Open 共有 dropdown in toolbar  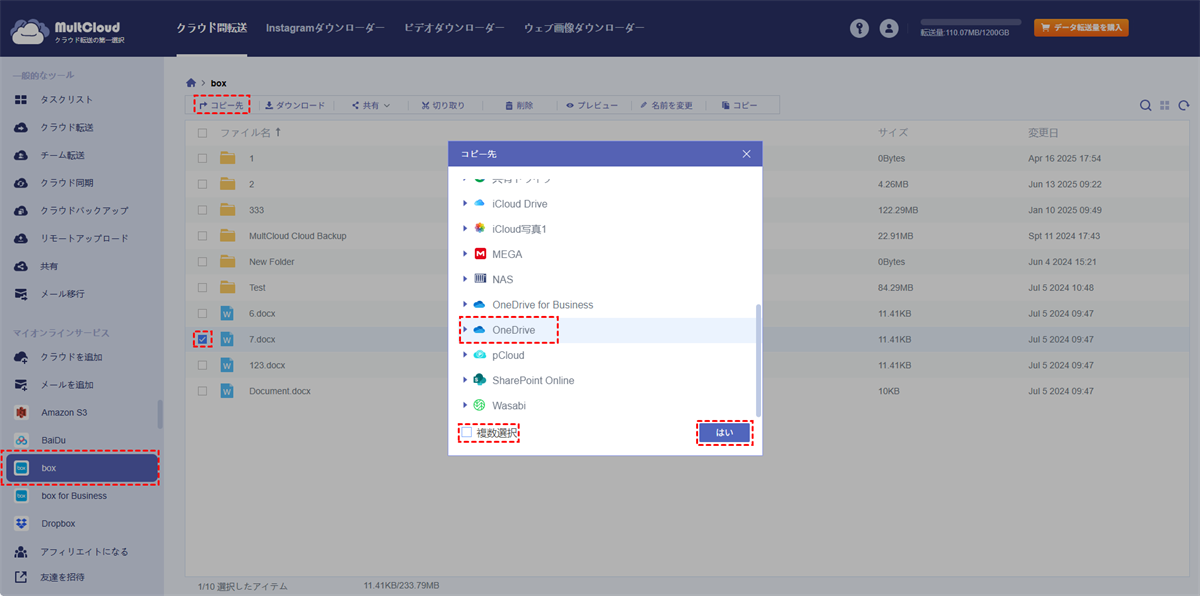click(x=371, y=105)
